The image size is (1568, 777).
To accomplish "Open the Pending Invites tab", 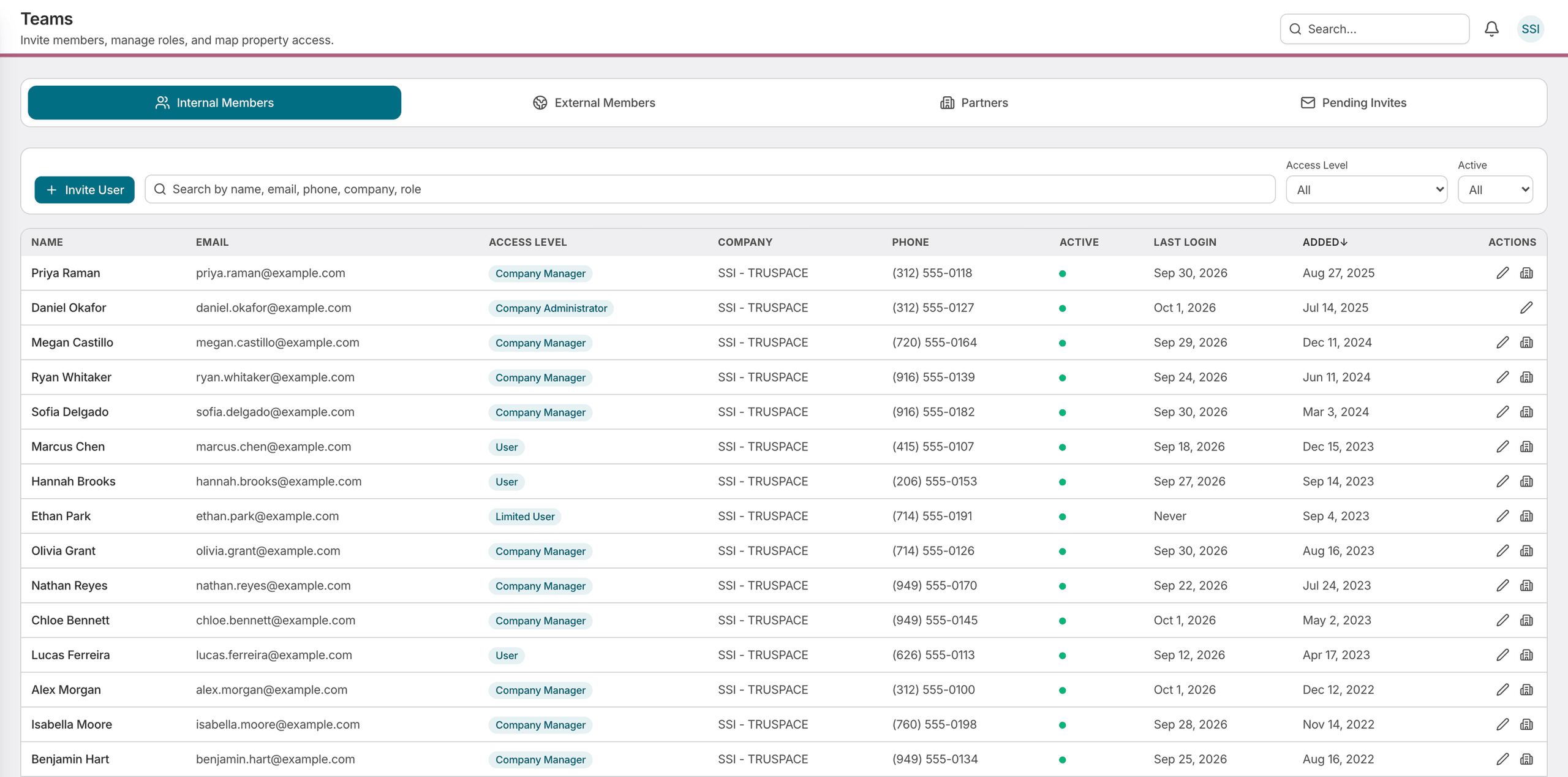I will [1354, 102].
